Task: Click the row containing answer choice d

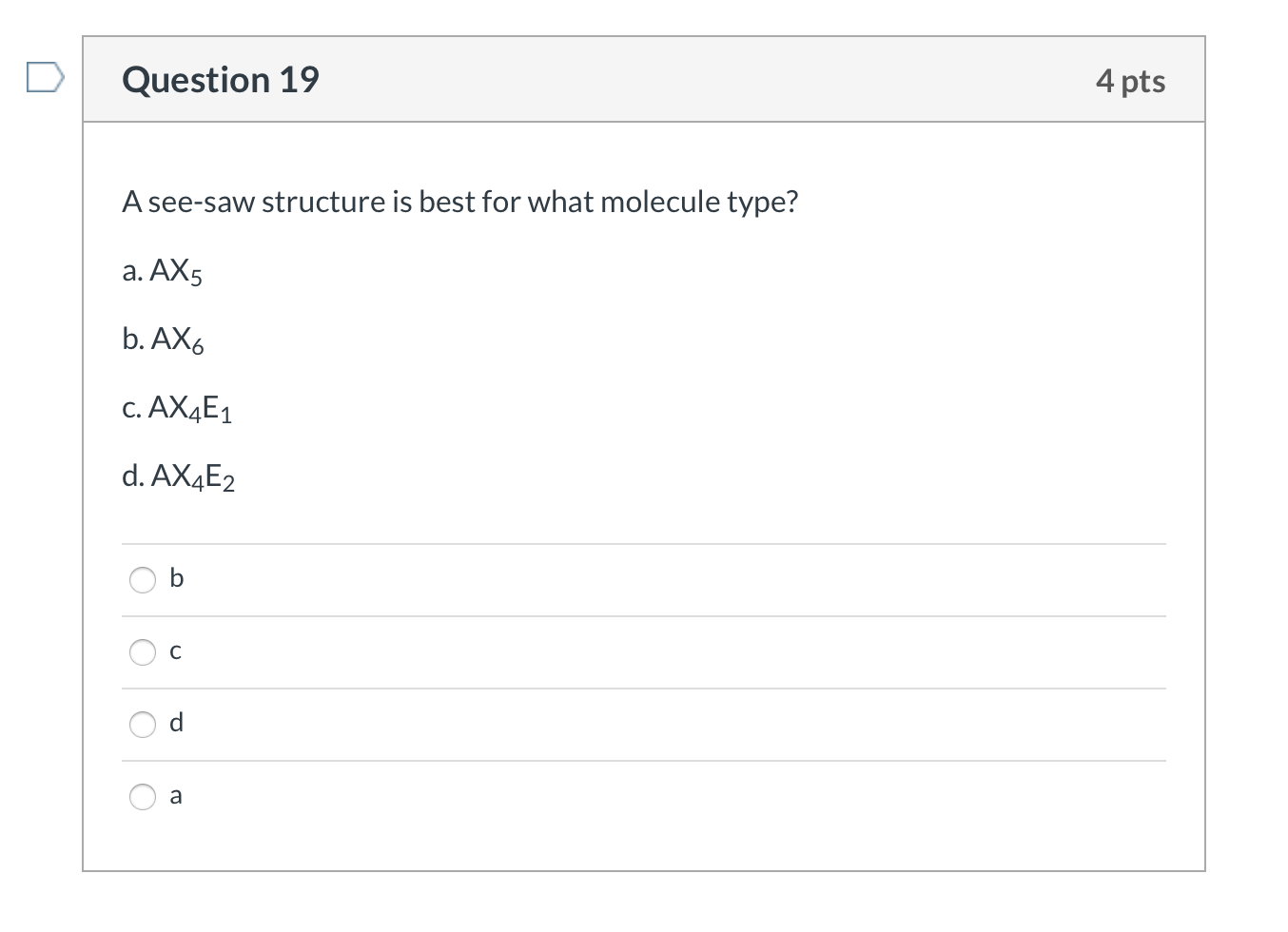Action: coord(643,725)
